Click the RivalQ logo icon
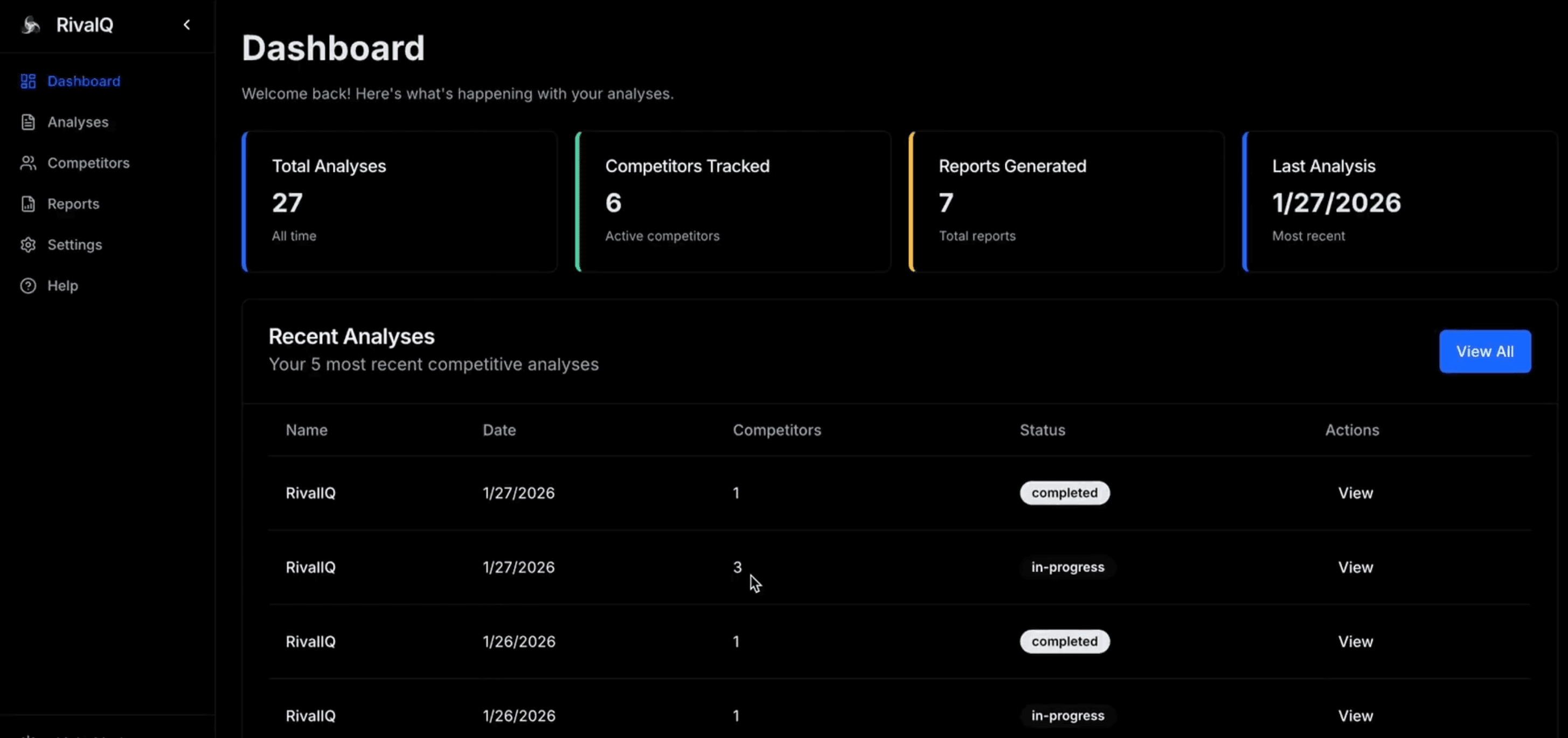Screen dimensions: 1568x738 [30, 25]
